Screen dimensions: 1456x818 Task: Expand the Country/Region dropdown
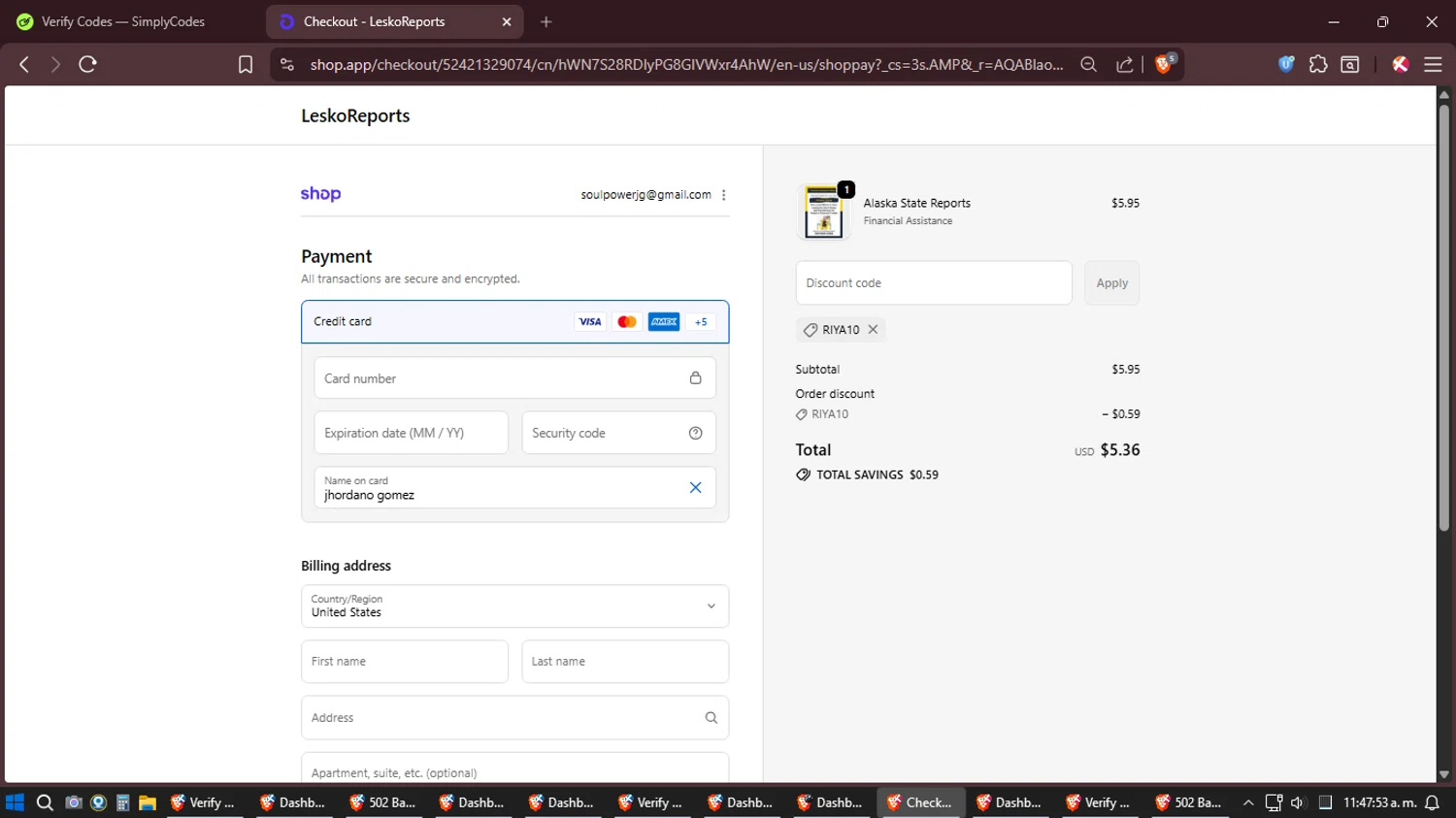[x=514, y=605]
